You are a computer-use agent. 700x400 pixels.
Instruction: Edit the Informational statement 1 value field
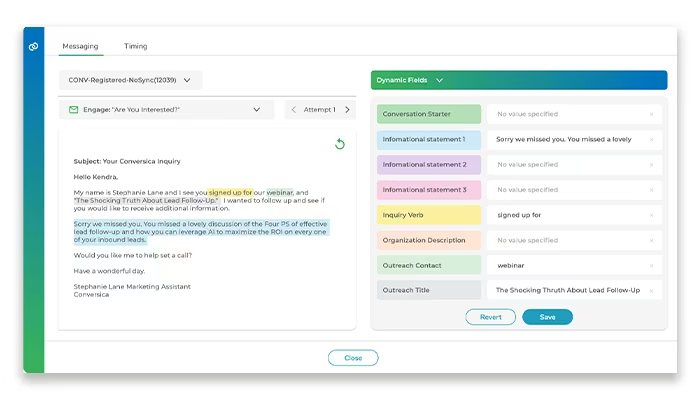574,139
